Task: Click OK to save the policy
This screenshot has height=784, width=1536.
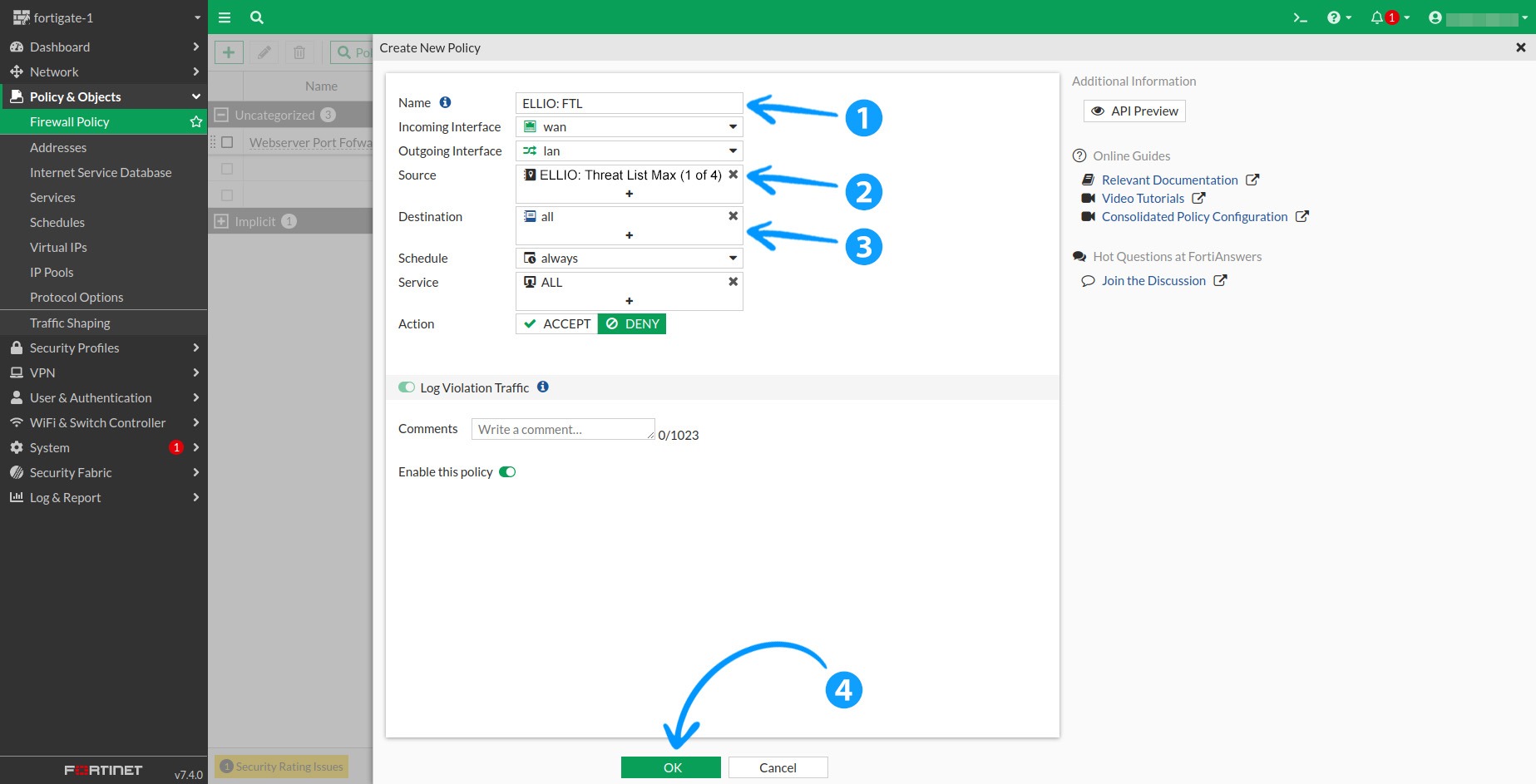Action: [671, 767]
